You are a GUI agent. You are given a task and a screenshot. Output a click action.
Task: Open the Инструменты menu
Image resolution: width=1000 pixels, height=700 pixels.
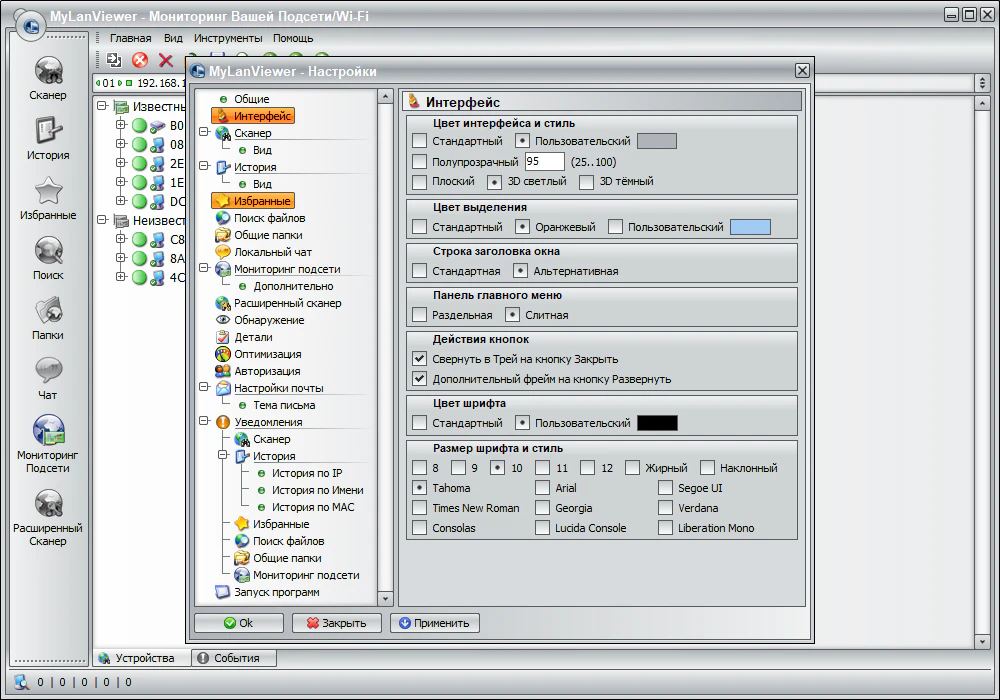[x=227, y=38]
